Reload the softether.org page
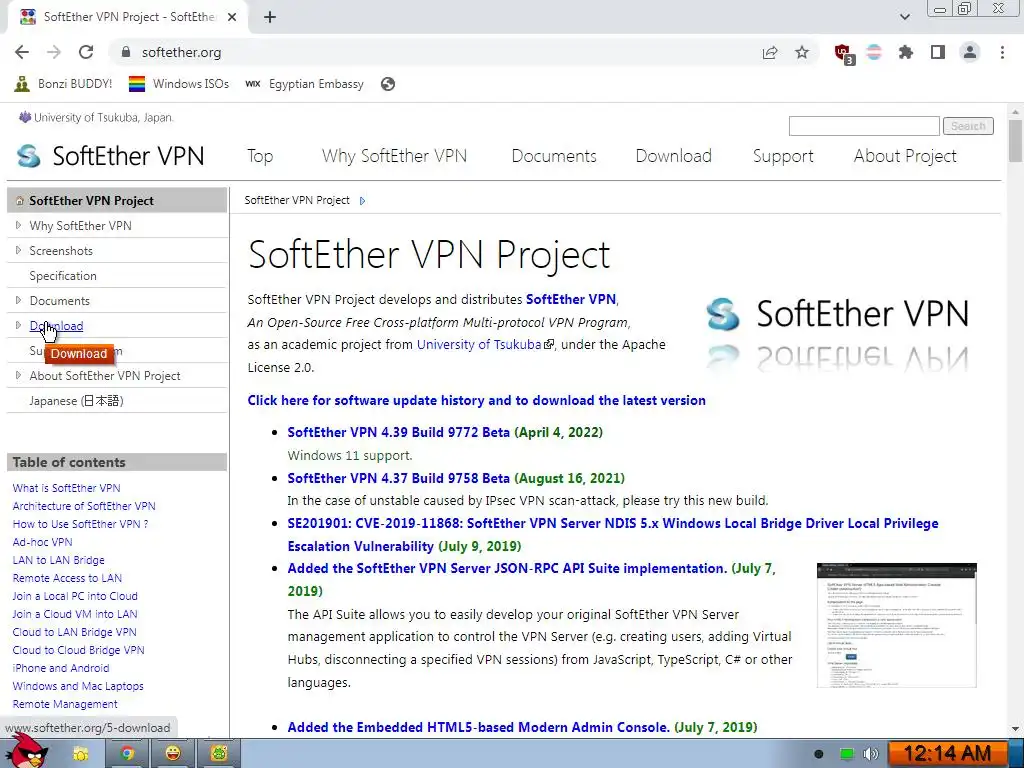This screenshot has height=768, width=1024. [x=86, y=52]
